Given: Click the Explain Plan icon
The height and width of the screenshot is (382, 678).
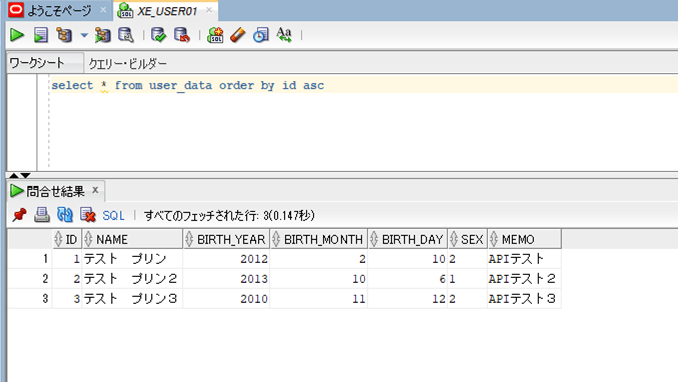Looking at the screenshot, I should pyautogui.click(x=64, y=35).
